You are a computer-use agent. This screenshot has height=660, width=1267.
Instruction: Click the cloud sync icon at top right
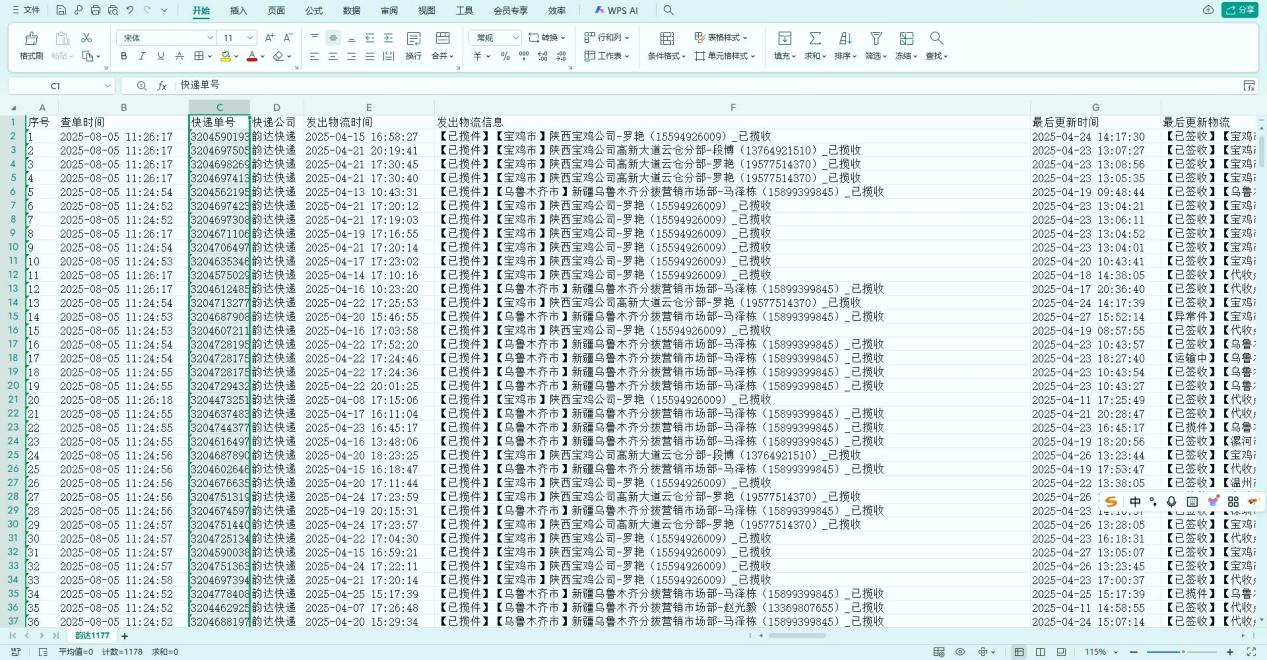click(1208, 10)
